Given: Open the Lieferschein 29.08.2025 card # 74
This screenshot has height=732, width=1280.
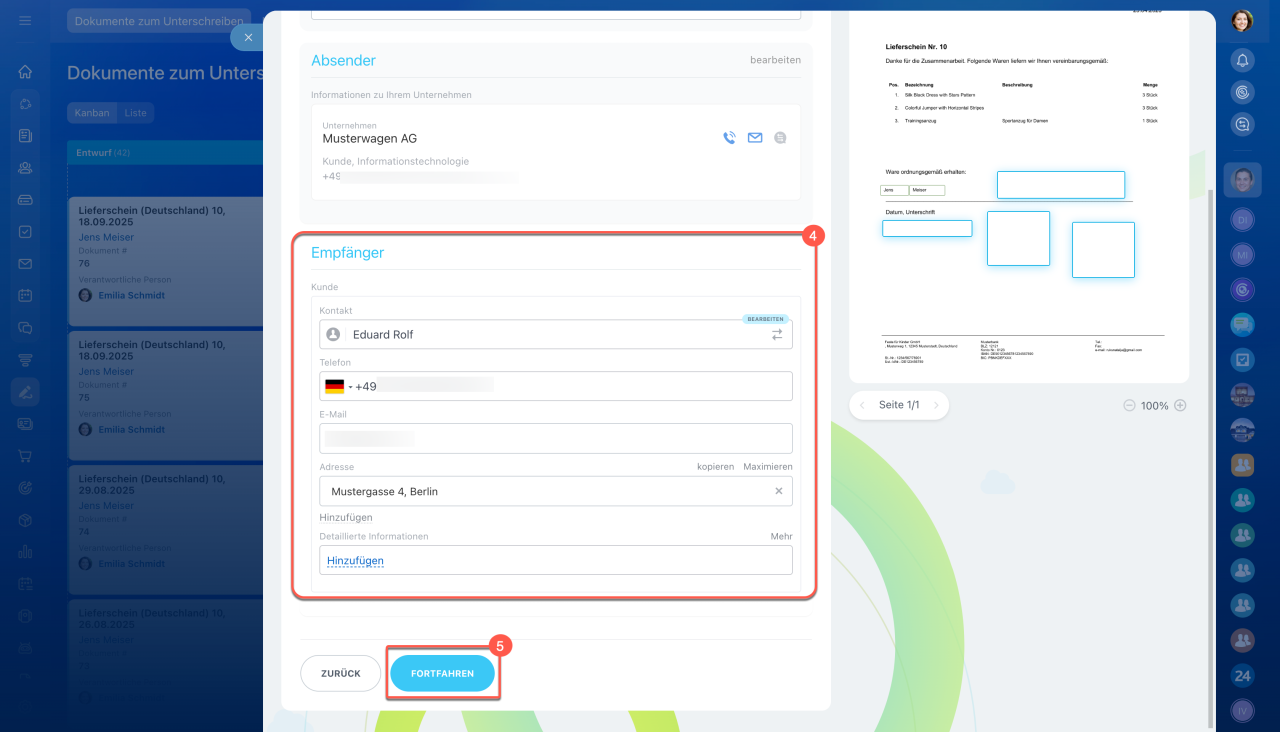Looking at the screenshot, I should [165, 529].
